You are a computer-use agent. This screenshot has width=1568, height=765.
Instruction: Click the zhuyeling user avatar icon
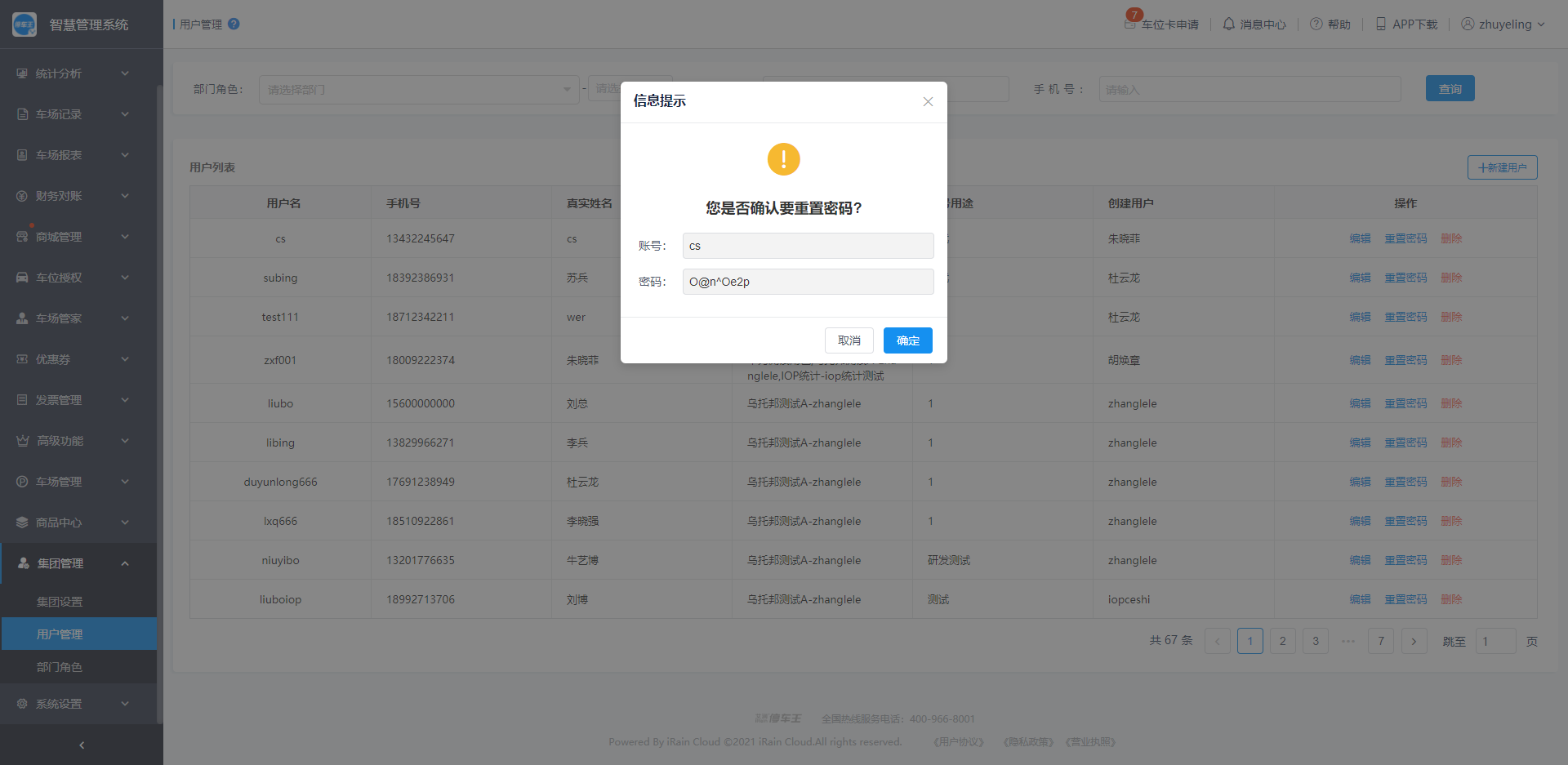1468,24
